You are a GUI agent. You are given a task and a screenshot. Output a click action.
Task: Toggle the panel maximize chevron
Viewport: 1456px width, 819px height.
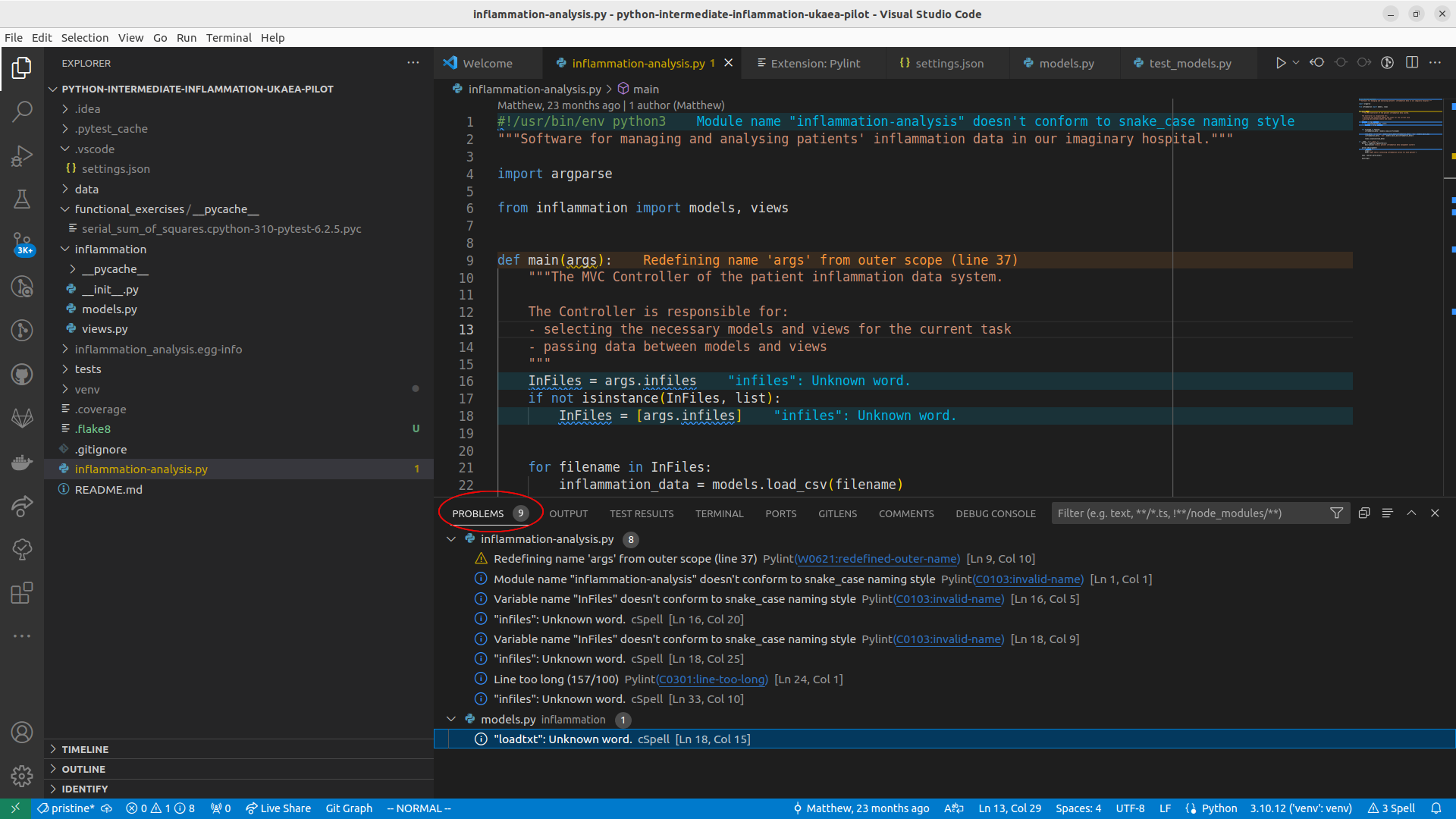coord(1411,513)
